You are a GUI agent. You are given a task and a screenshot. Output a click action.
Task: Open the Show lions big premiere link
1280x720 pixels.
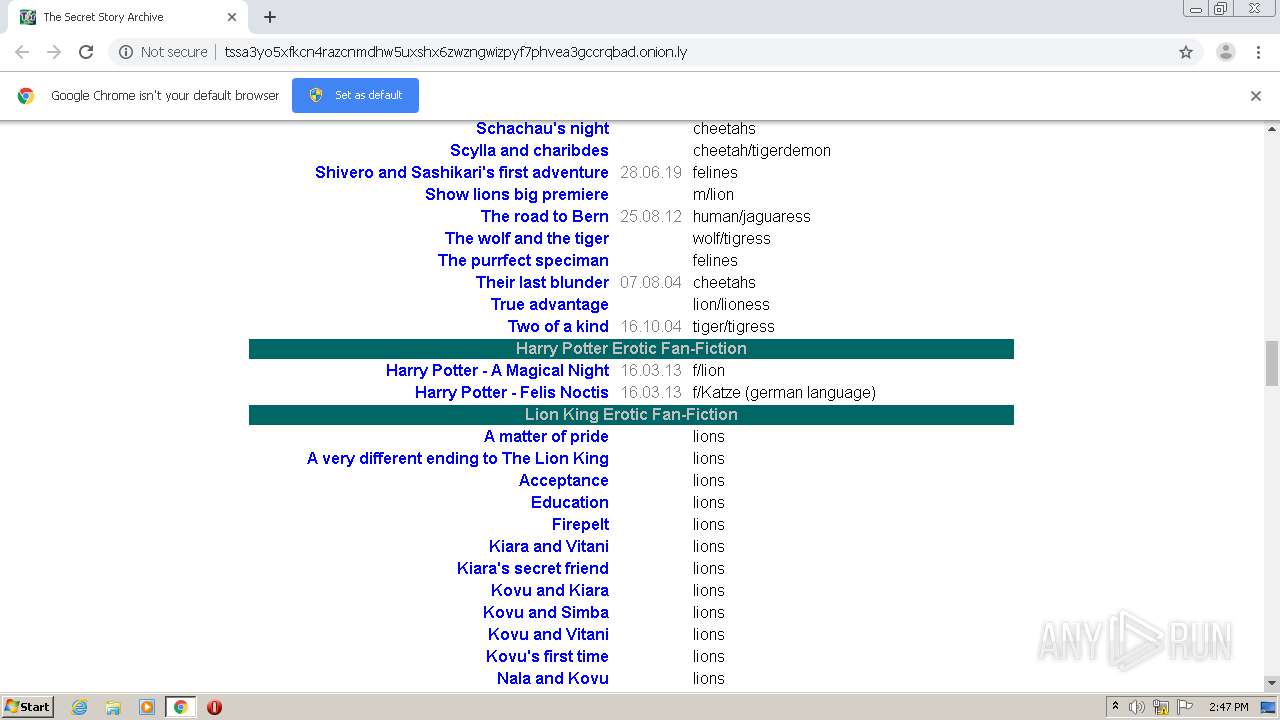pos(517,194)
